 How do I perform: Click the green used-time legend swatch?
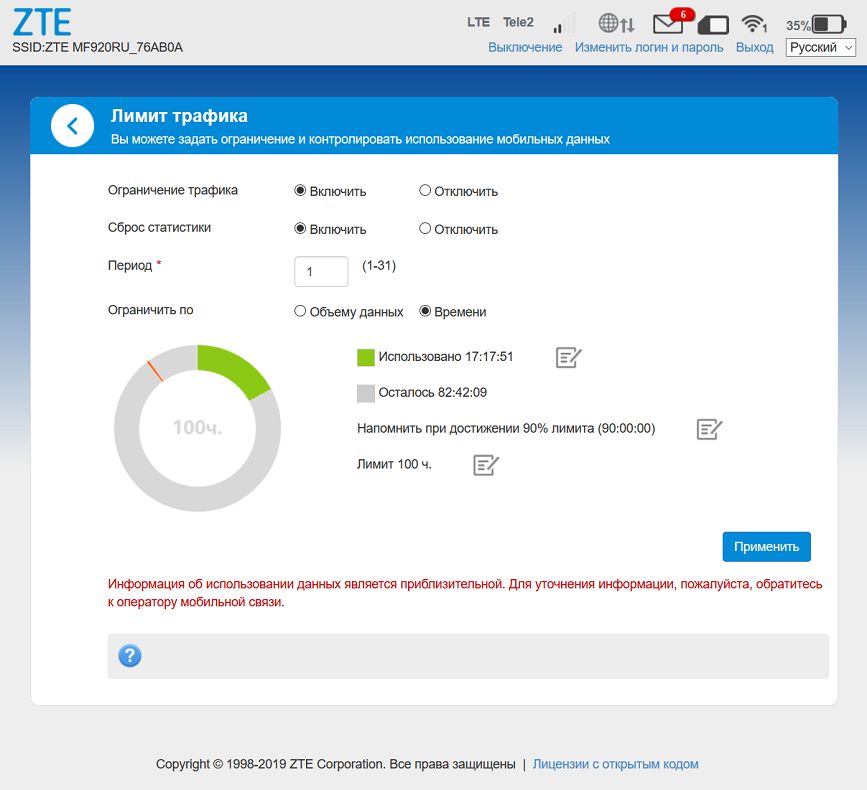(x=366, y=357)
